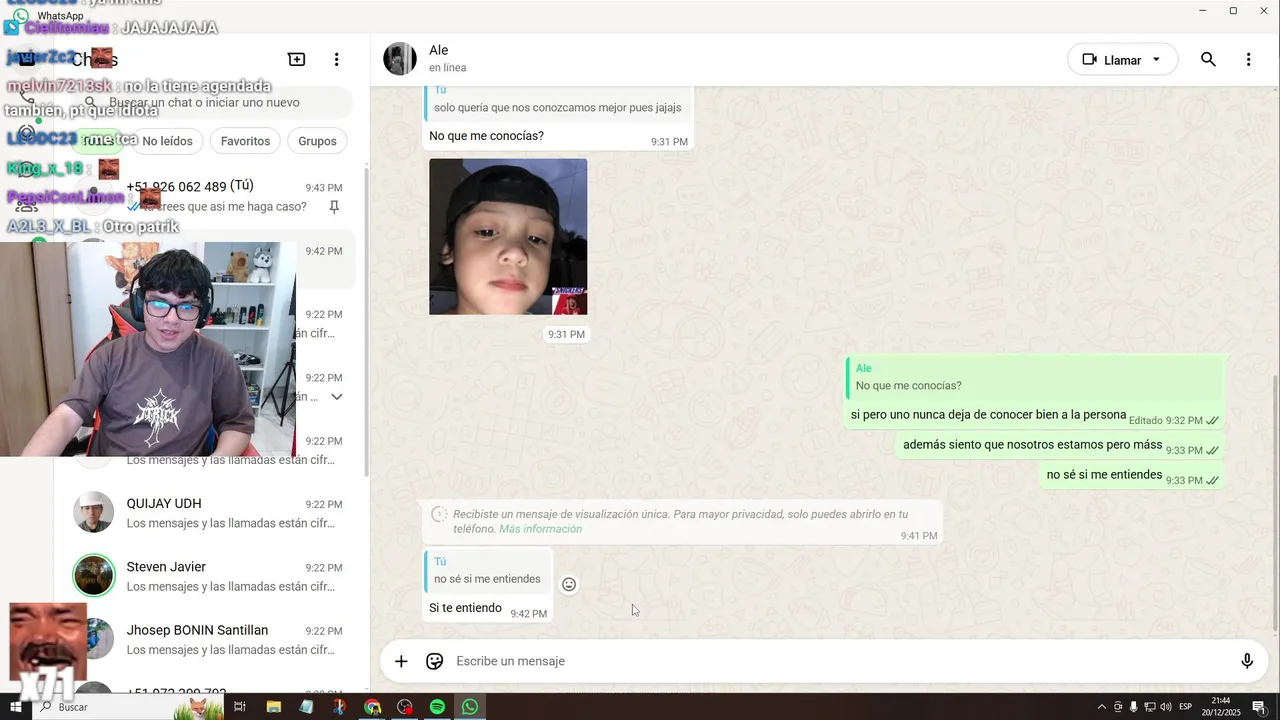Open Steven Javier chat
This screenshot has height=720, width=1280.
click(214, 576)
